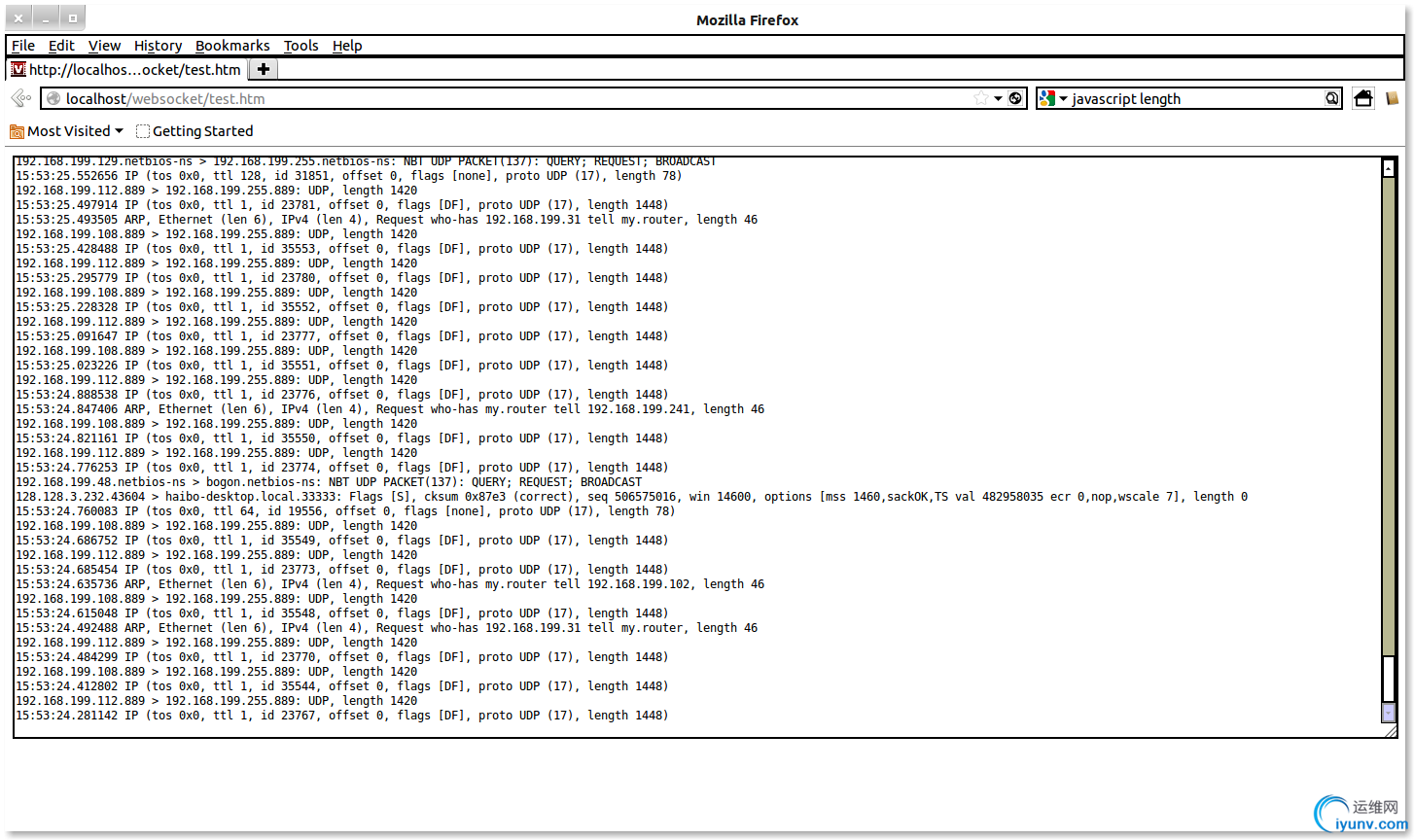Click line starting '15:53:25.493505 ARP'

click(386, 220)
